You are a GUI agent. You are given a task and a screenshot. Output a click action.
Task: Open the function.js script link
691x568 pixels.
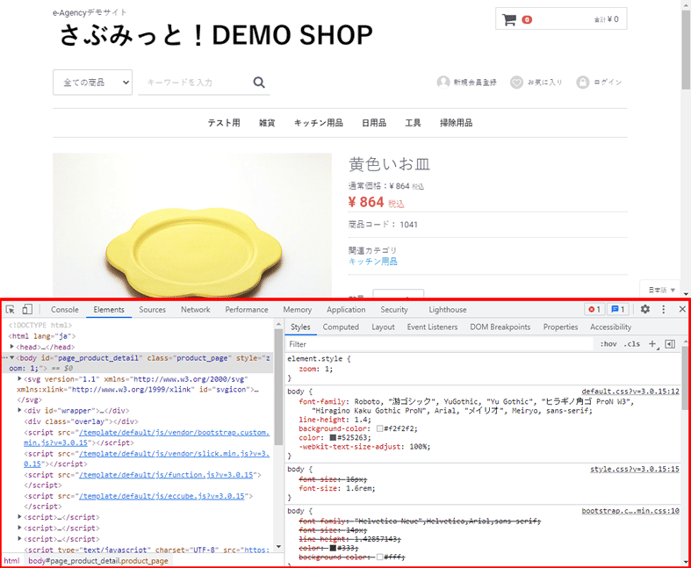[166, 475]
